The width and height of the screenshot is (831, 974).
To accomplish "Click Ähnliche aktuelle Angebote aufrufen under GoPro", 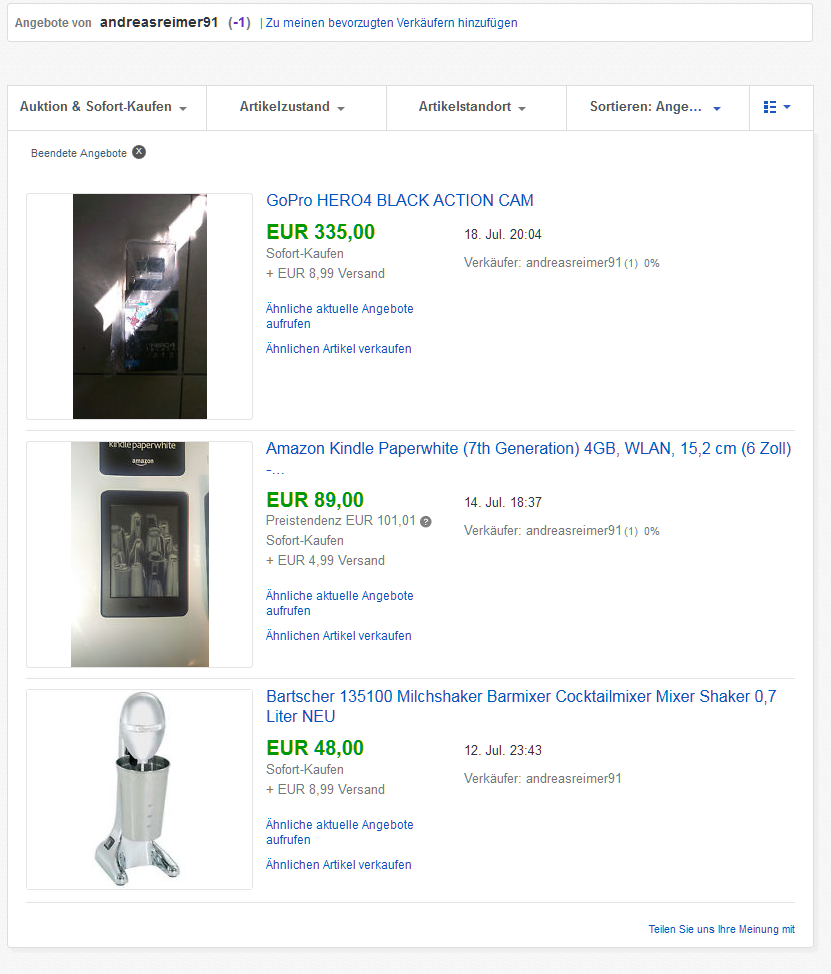I will coord(340,316).
